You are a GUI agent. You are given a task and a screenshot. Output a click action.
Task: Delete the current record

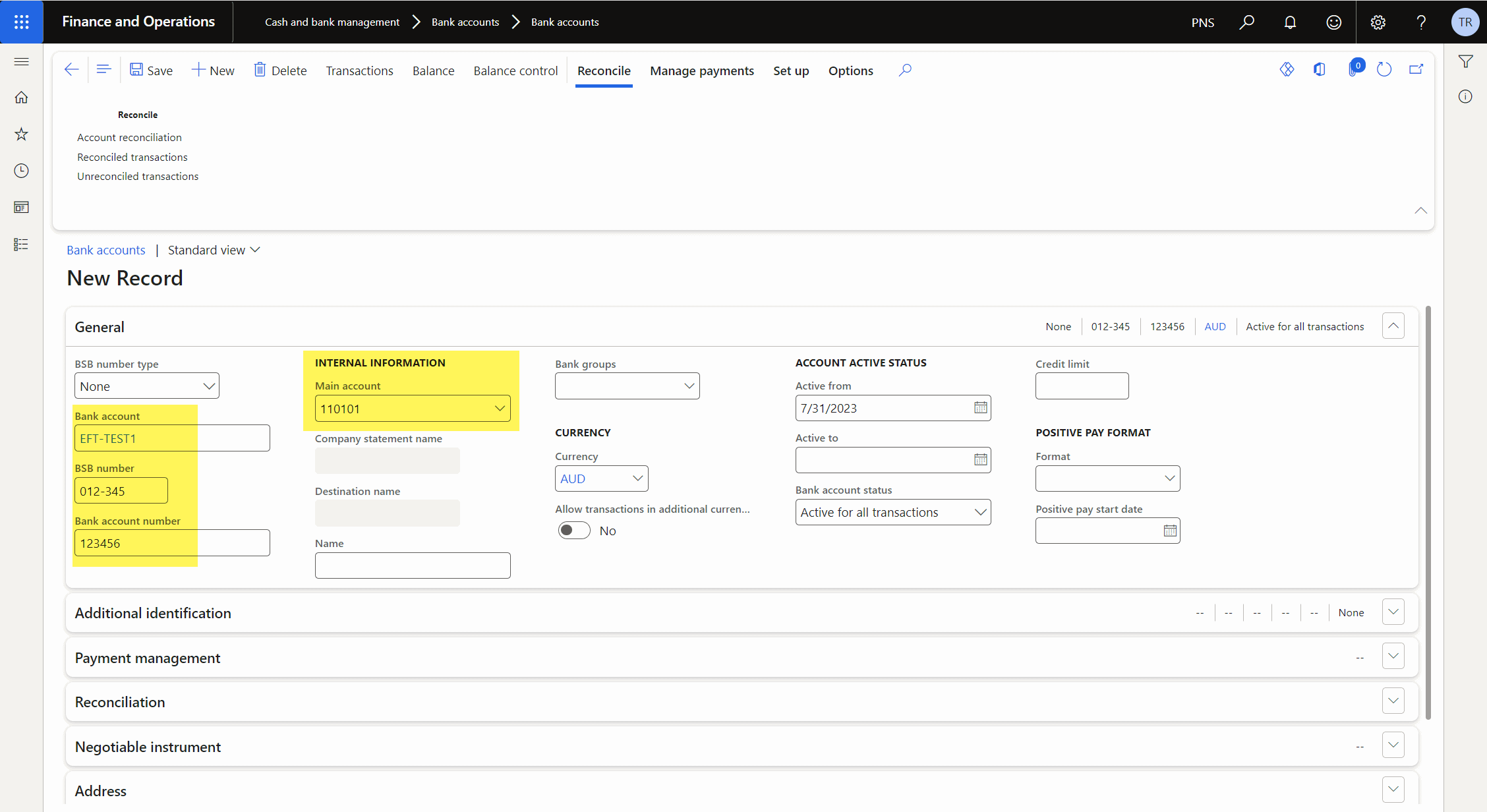click(x=280, y=71)
